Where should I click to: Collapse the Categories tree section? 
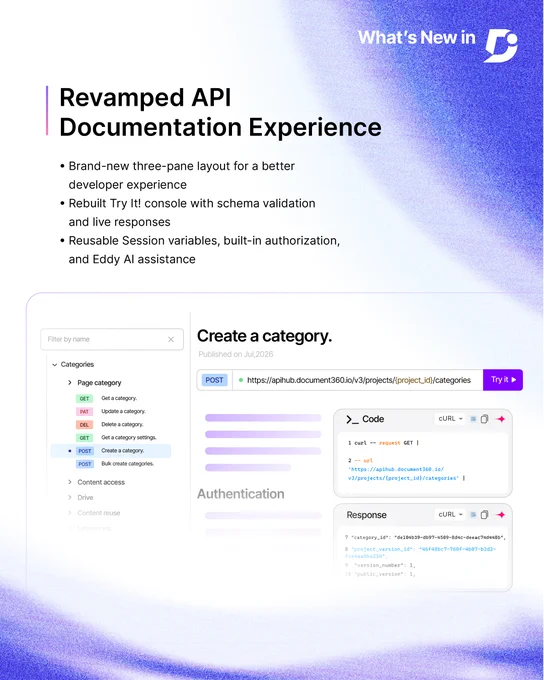pos(55,365)
